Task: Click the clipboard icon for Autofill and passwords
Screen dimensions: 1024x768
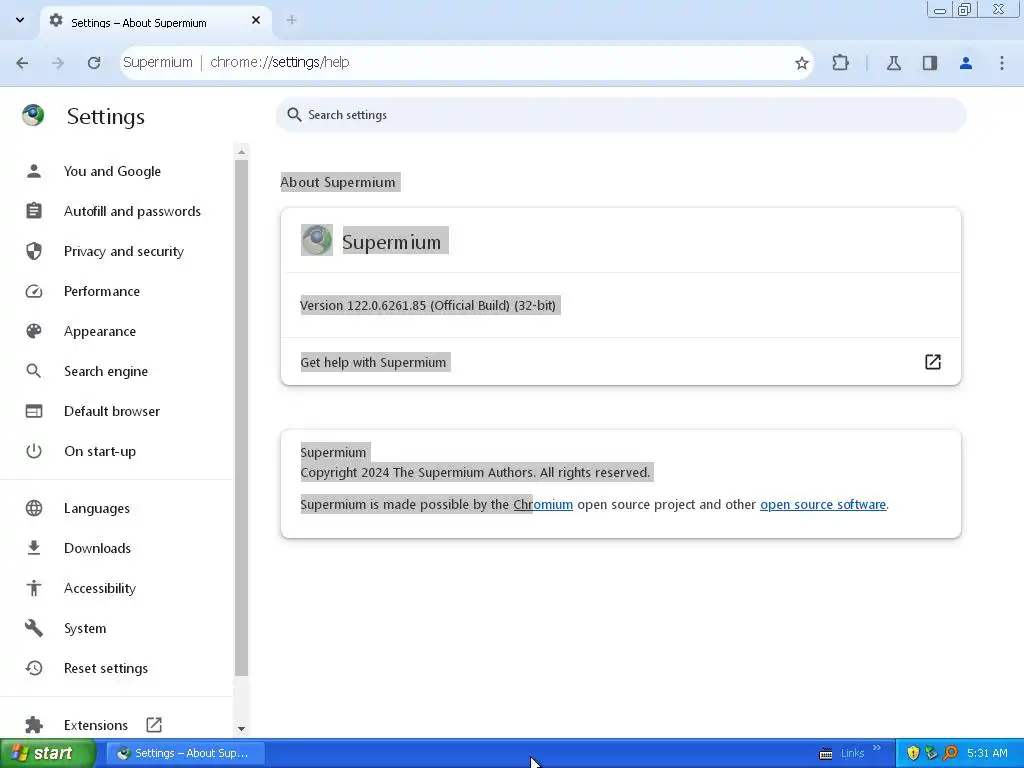Action: pyautogui.click(x=34, y=211)
